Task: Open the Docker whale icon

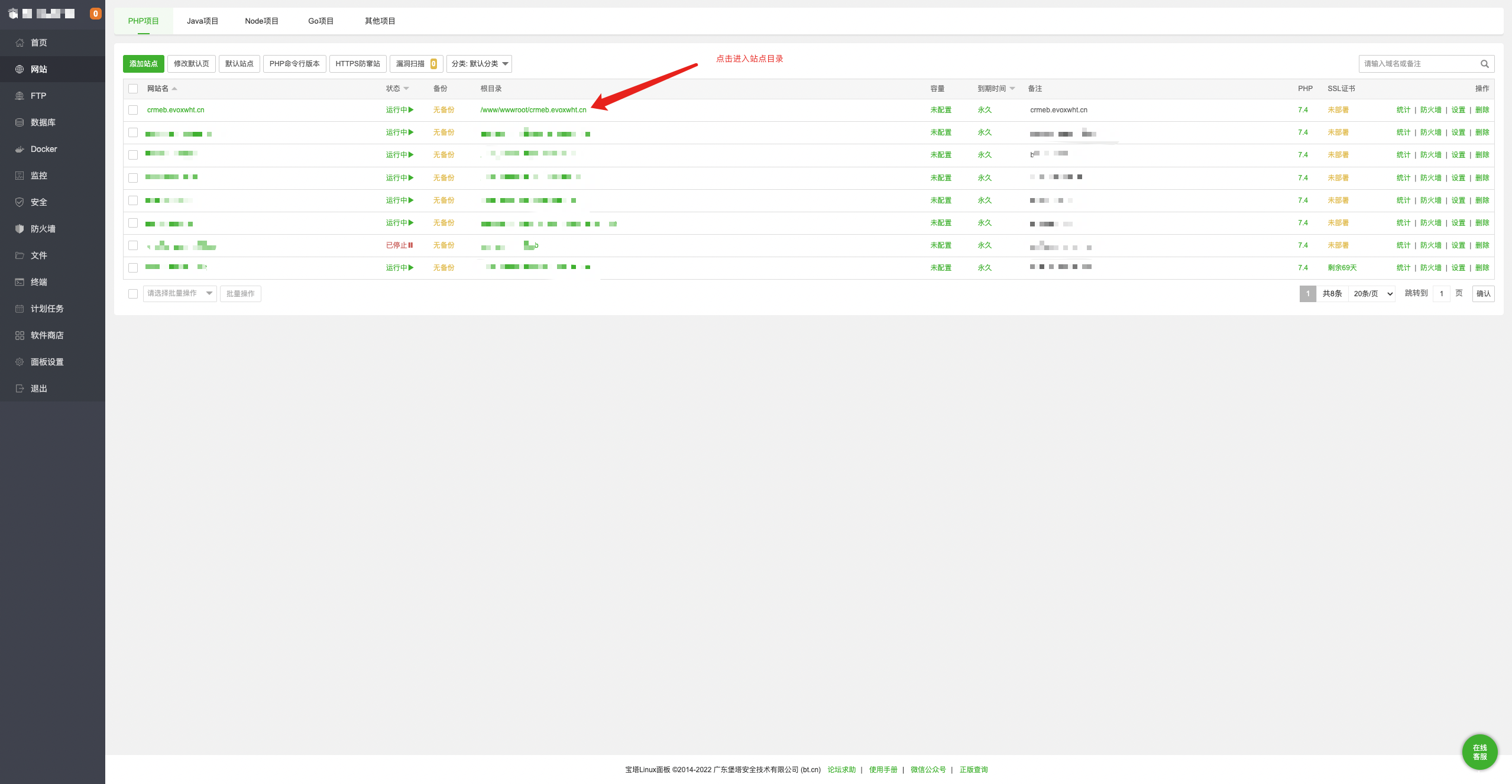Action: (20, 149)
